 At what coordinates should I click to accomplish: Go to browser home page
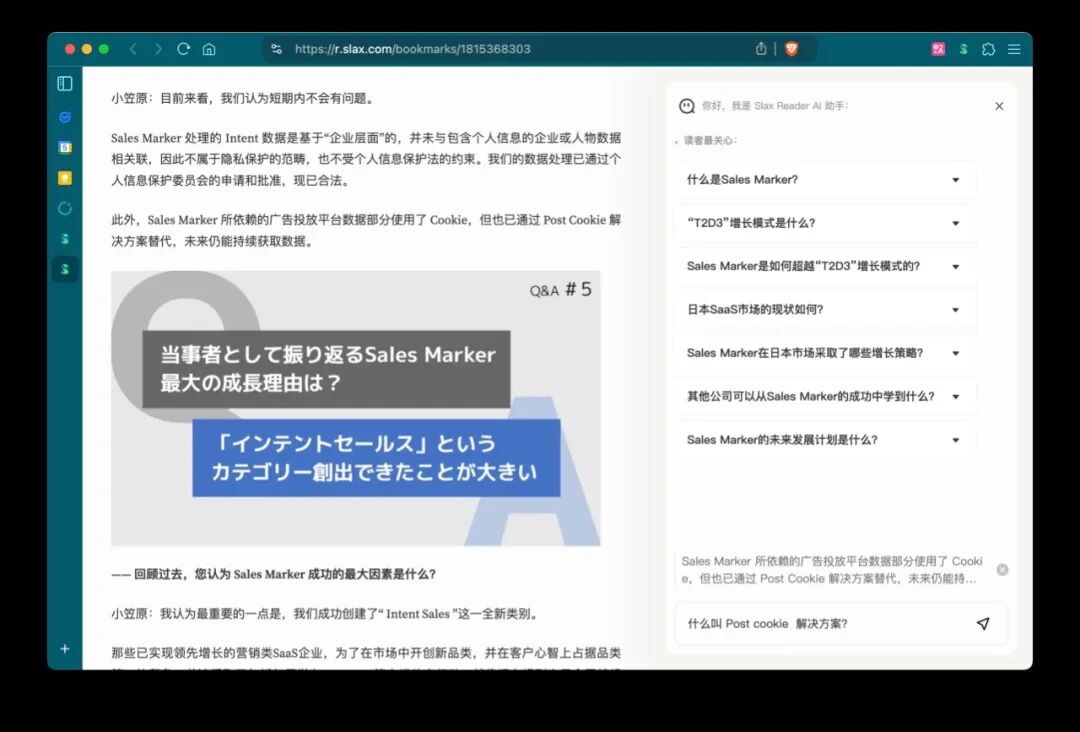[209, 49]
